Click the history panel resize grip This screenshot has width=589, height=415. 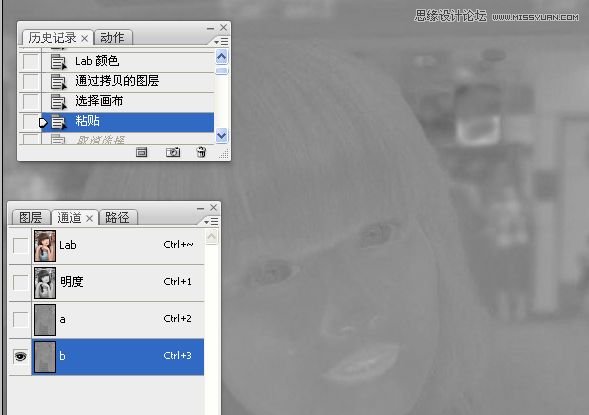point(224,154)
